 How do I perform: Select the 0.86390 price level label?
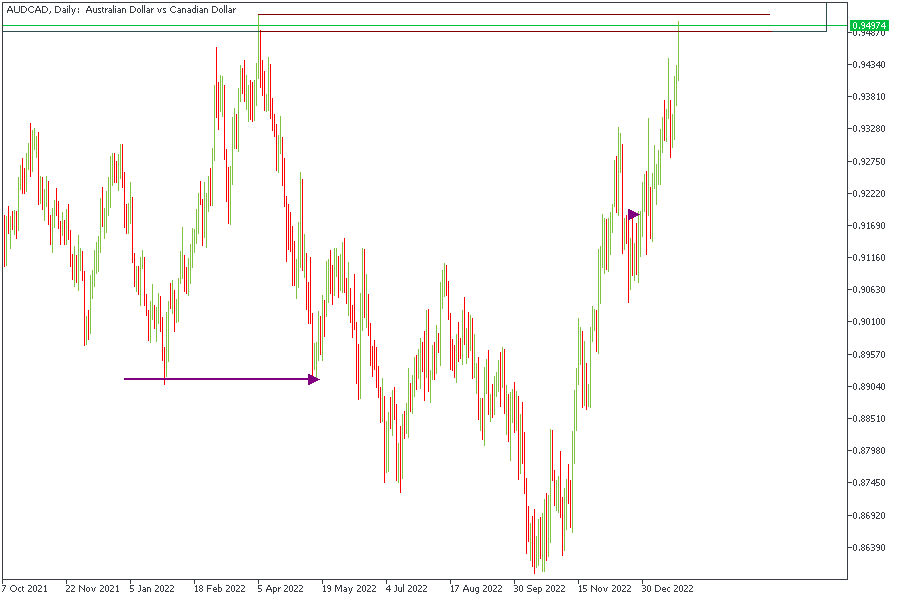pos(869,548)
